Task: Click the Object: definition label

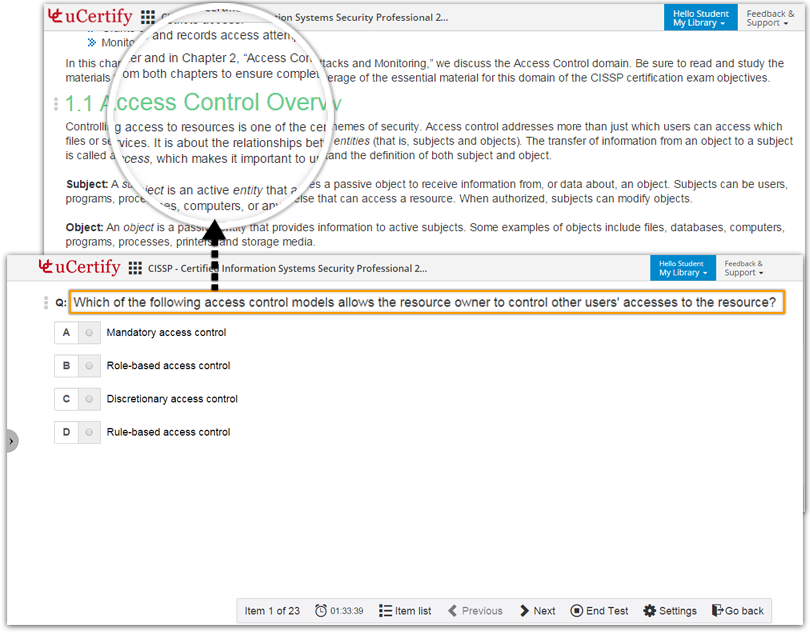Action: pyautogui.click(x=85, y=228)
